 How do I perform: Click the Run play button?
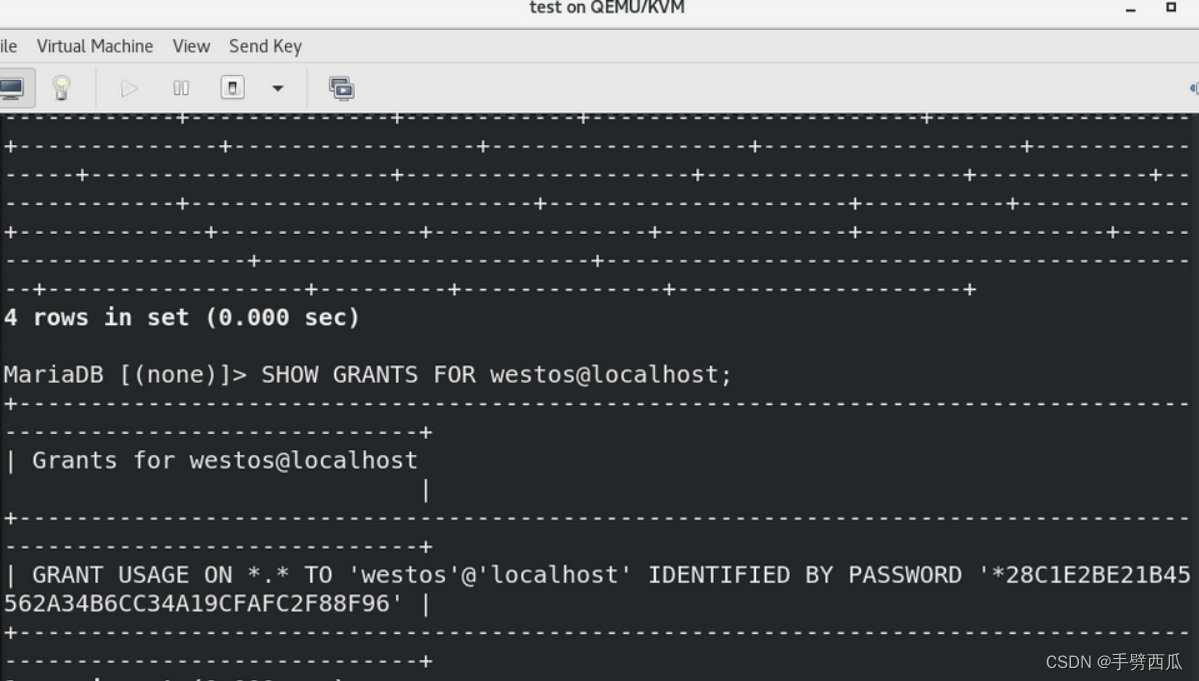128,88
